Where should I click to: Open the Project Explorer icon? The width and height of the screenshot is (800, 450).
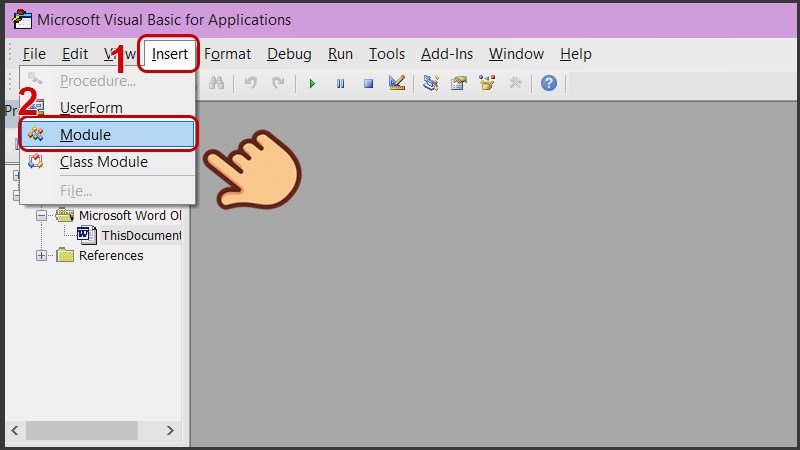click(x=431, y=83)
